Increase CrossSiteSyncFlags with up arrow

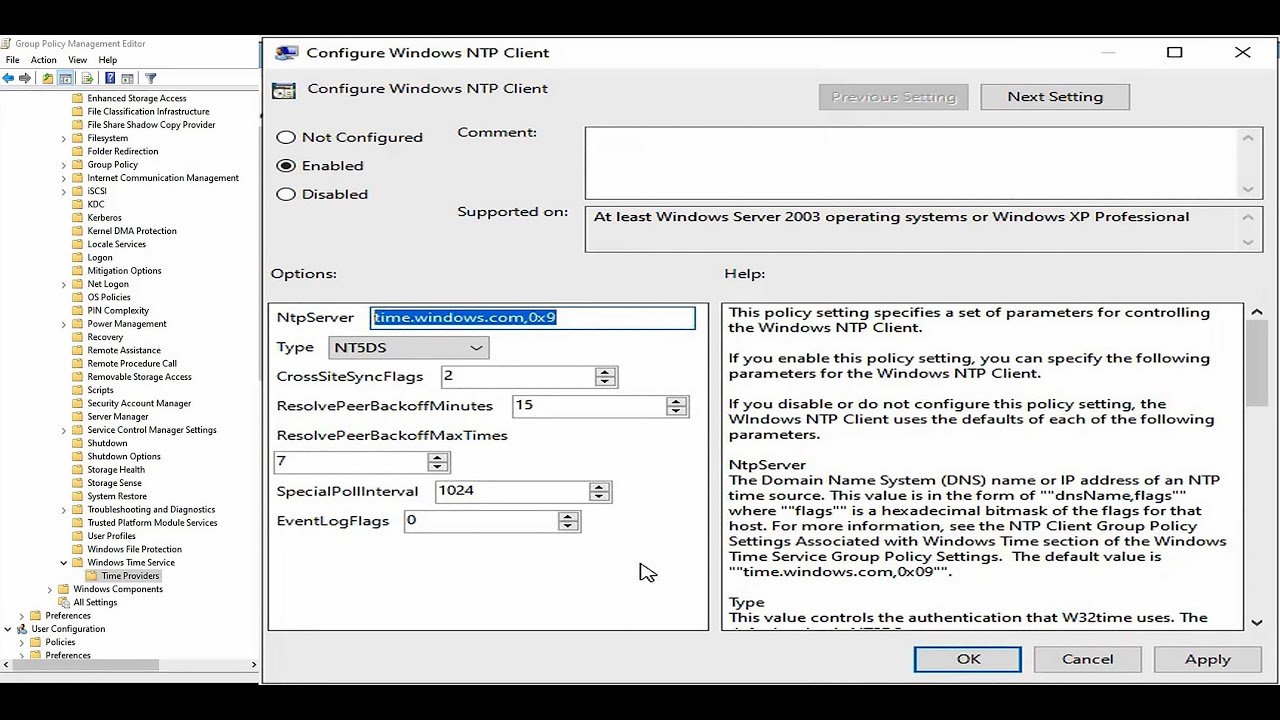pos(605,371)
